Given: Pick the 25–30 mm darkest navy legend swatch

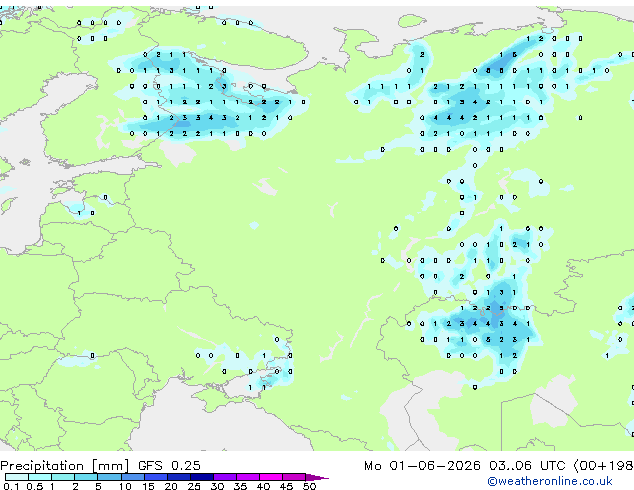Looking at the screenshot, I should pyautogui.click(x=202, y=477).
